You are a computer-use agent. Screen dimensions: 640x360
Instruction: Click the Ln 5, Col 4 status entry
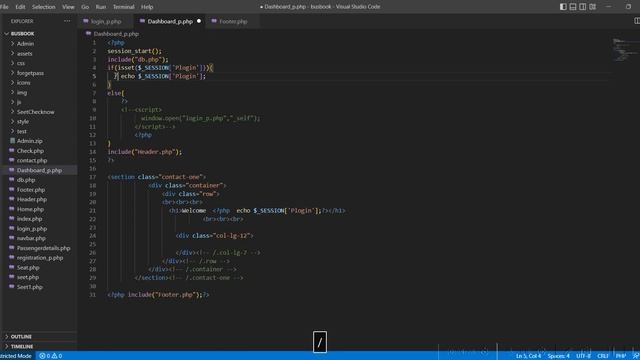(528, 356)
